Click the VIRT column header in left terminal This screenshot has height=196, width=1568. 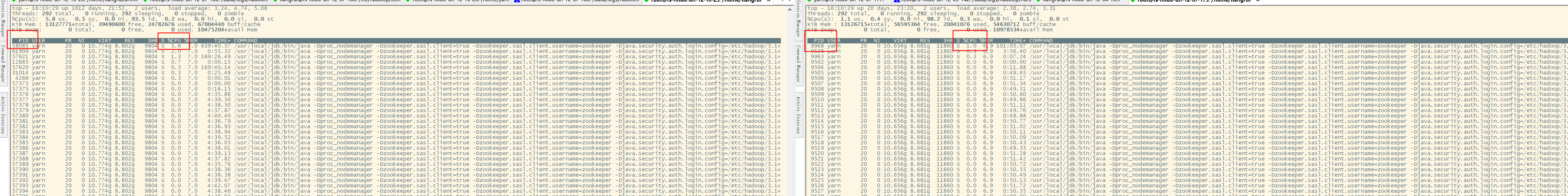pos(105,41)
